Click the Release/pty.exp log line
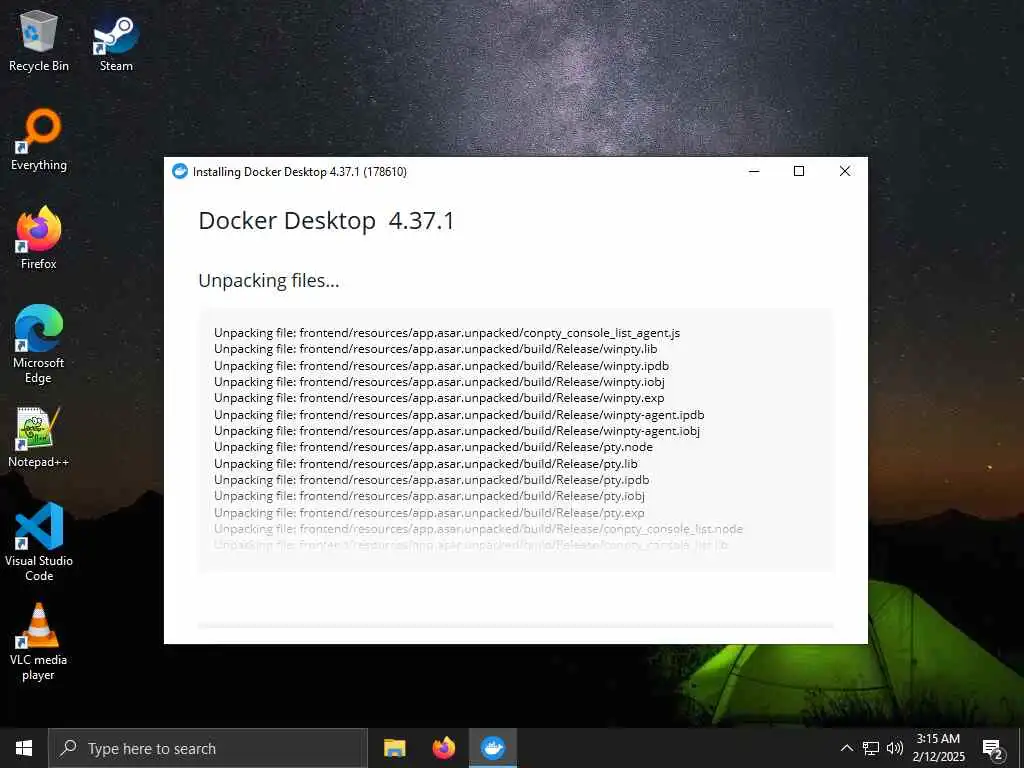This screenshot has height=768, width=1024. [429, 513]
